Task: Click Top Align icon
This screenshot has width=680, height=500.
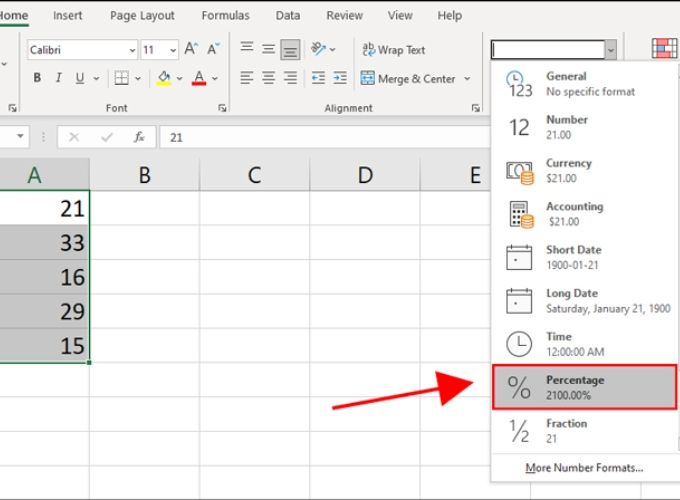Action: click(247, 49)
